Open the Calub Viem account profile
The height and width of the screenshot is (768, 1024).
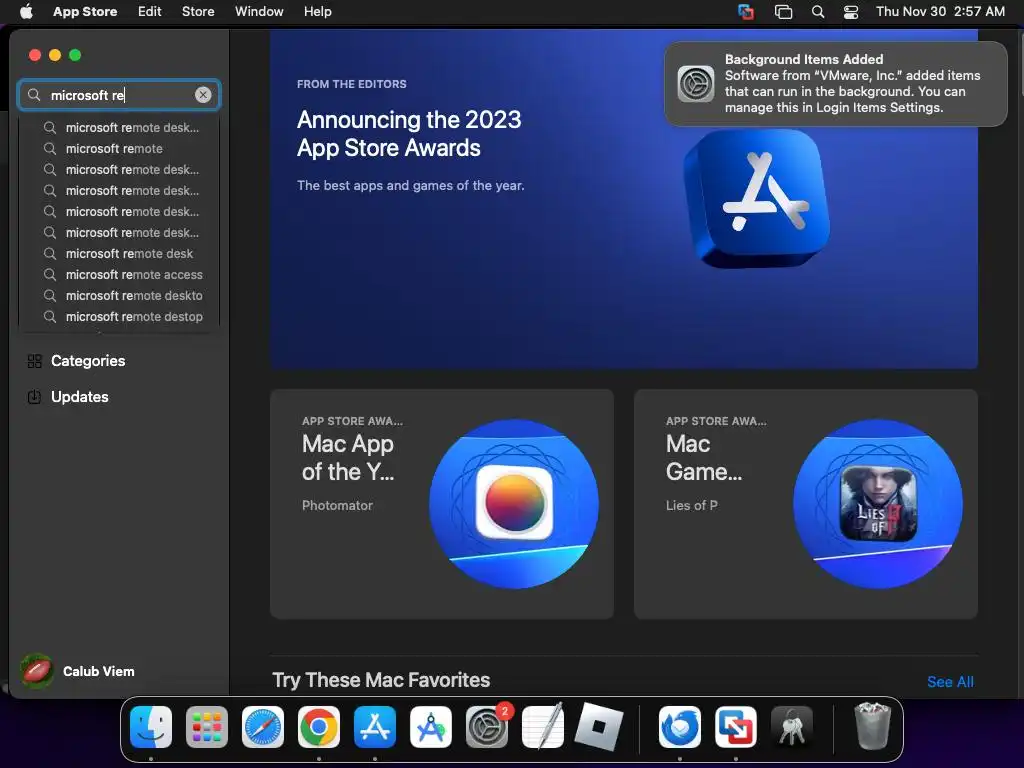77,671
